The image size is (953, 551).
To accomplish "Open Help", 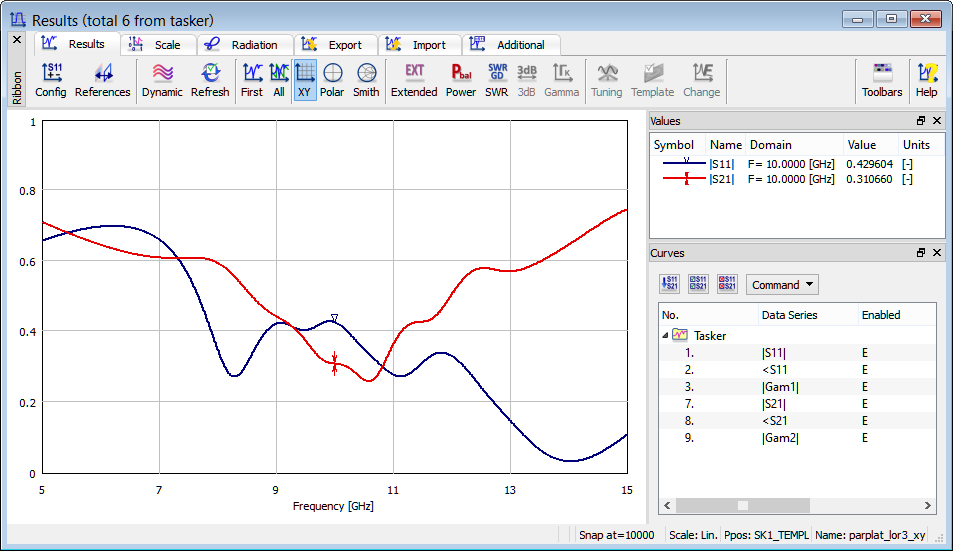I will point(926,80).
